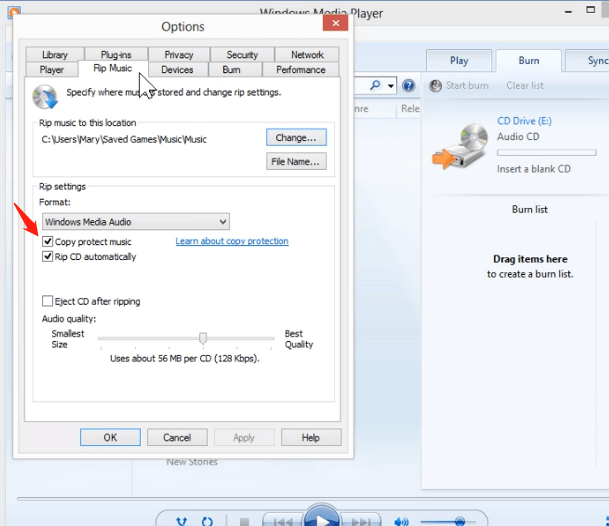This screenshot has width=609, height=526.
Task: Click the Play button in playback controls
Action: point(321,519)
